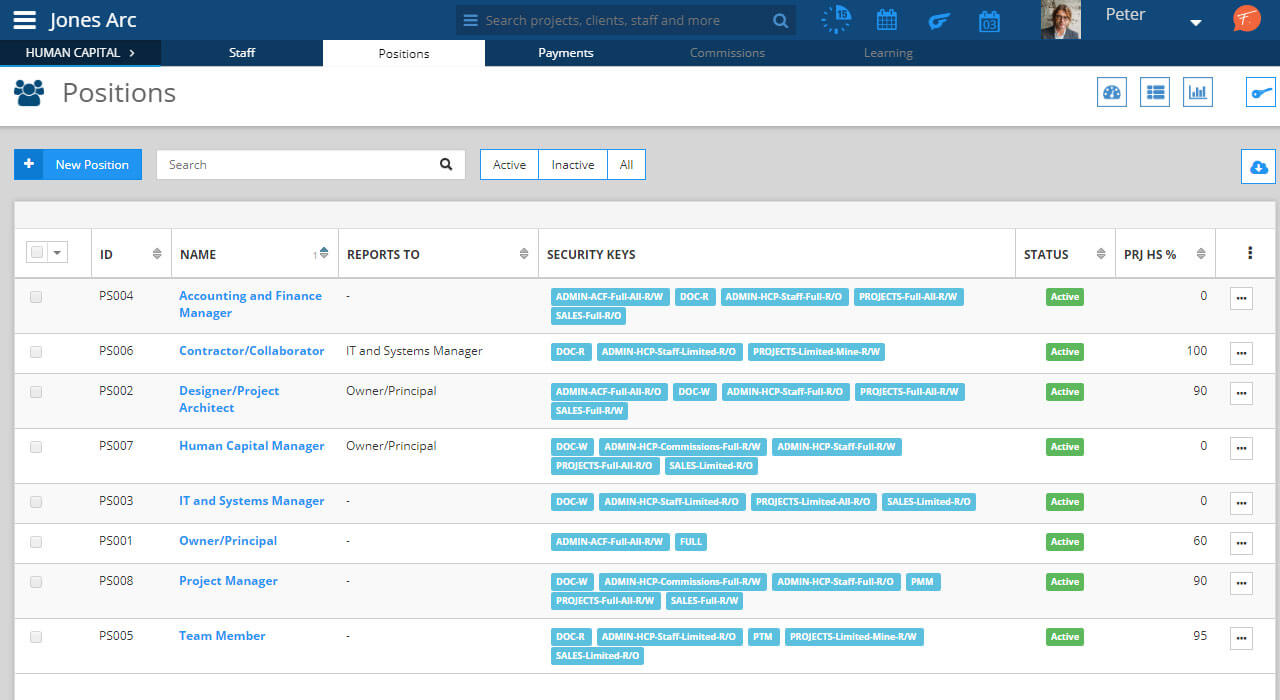This screenshot has width=1280, height=700.
Task: Switch to the list view icon
Action: point(1155,93)
